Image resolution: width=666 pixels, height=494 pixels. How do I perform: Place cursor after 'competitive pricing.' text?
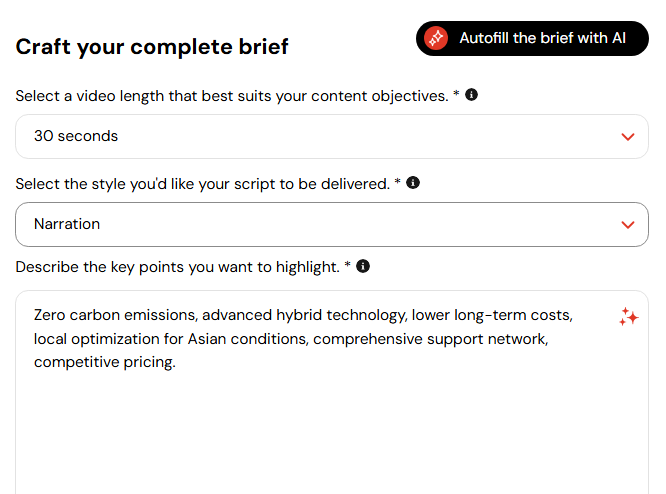point(176,362)
